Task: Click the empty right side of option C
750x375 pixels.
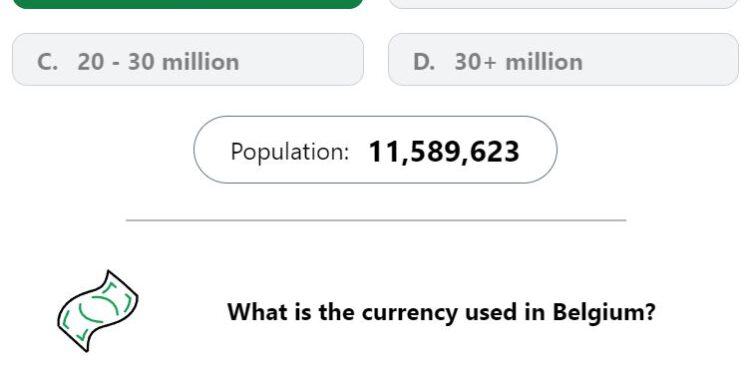Action: coord(301,60)
